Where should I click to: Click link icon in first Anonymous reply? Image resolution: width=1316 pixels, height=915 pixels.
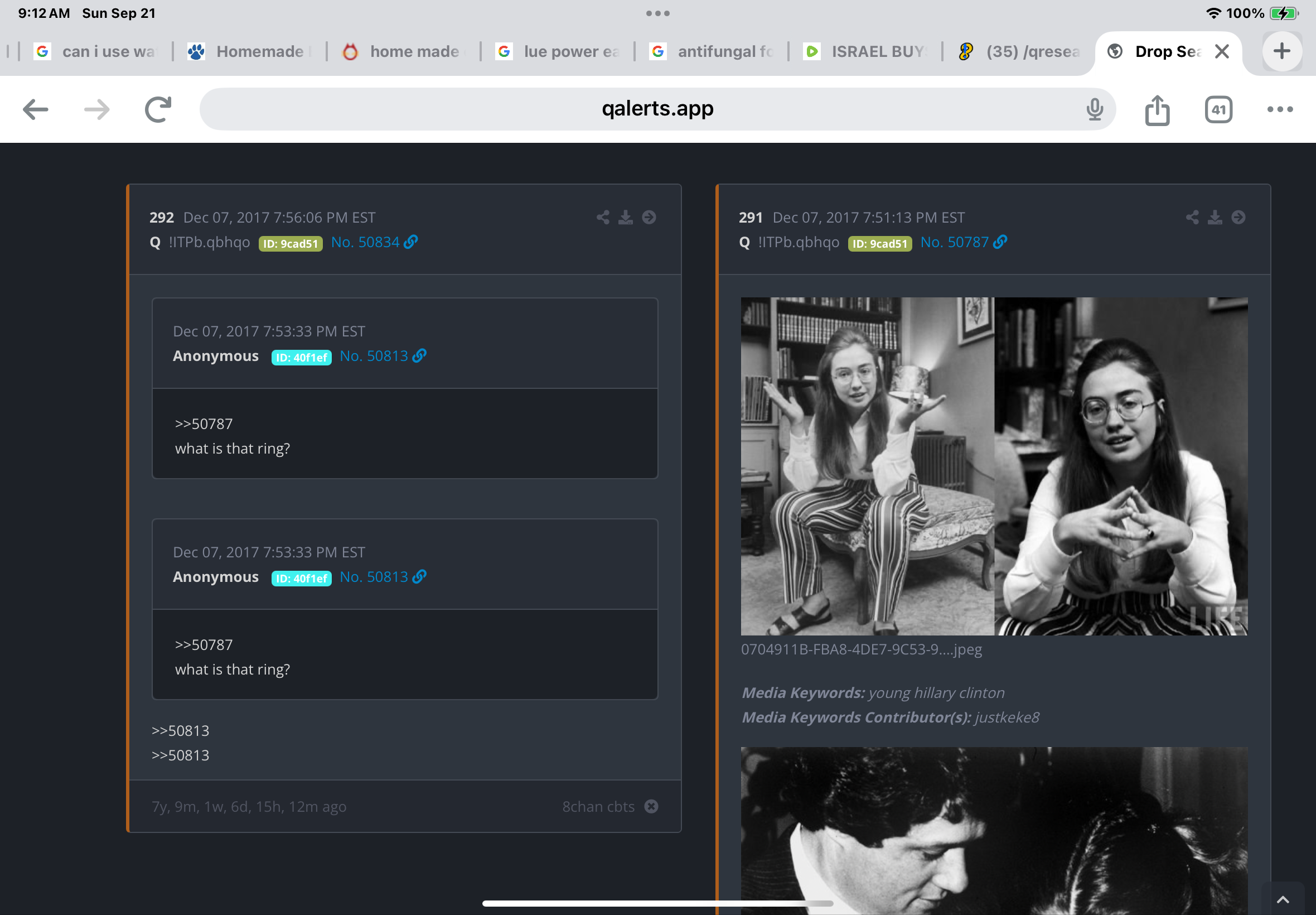point(419,355)
